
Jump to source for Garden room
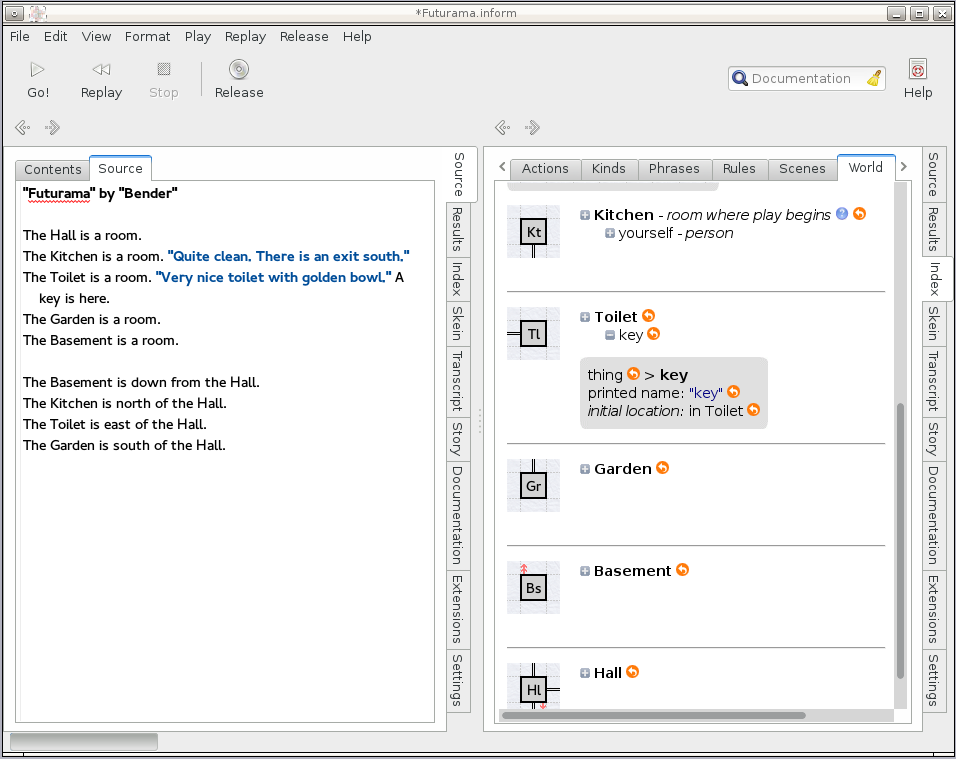tap(663, 468)
